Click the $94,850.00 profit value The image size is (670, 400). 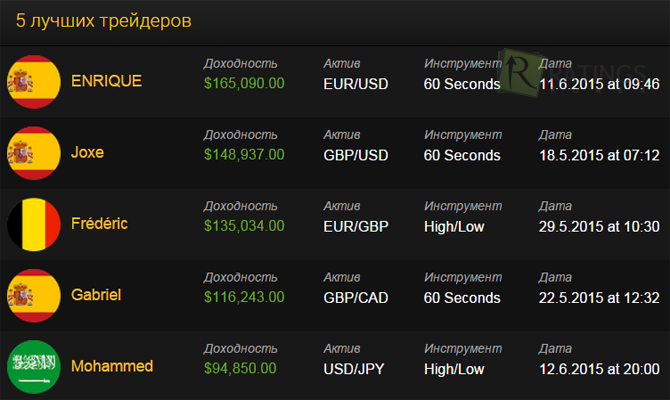[x=240, y=368]
